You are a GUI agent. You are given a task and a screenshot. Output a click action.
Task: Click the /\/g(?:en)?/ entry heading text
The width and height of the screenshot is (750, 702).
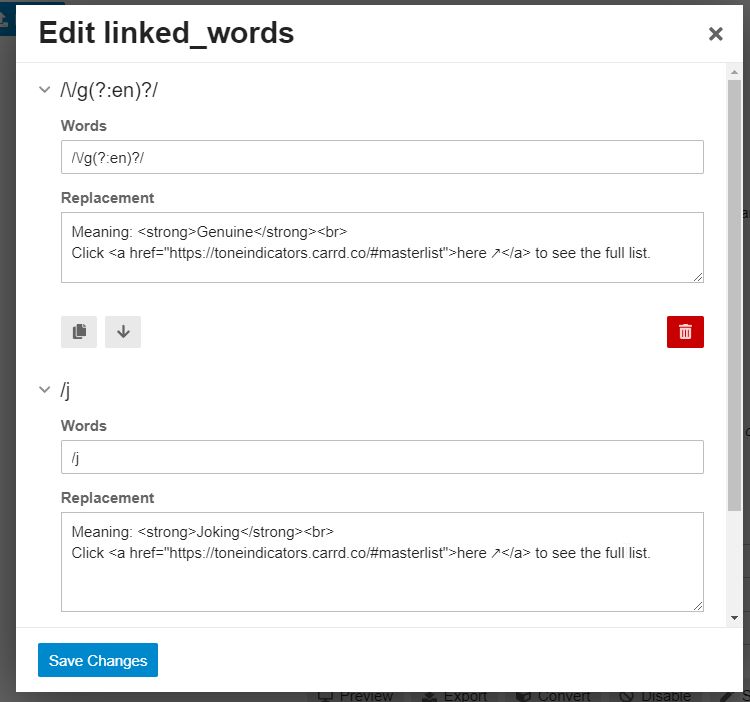(x=109, y=90)
